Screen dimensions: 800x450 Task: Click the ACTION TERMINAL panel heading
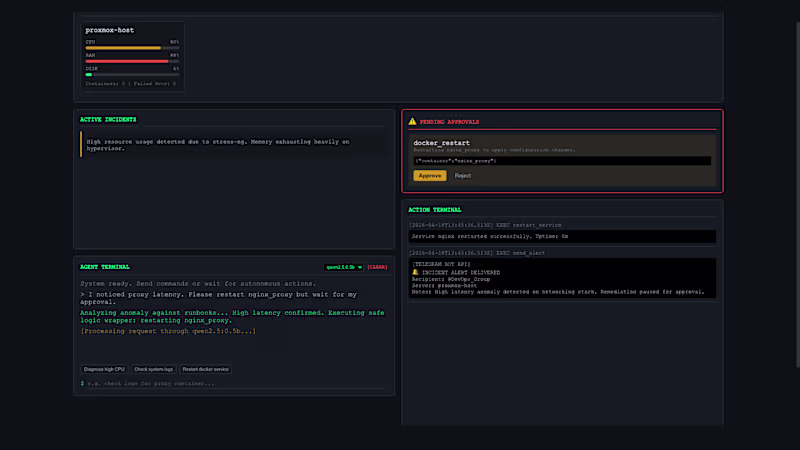click(435, 210)
